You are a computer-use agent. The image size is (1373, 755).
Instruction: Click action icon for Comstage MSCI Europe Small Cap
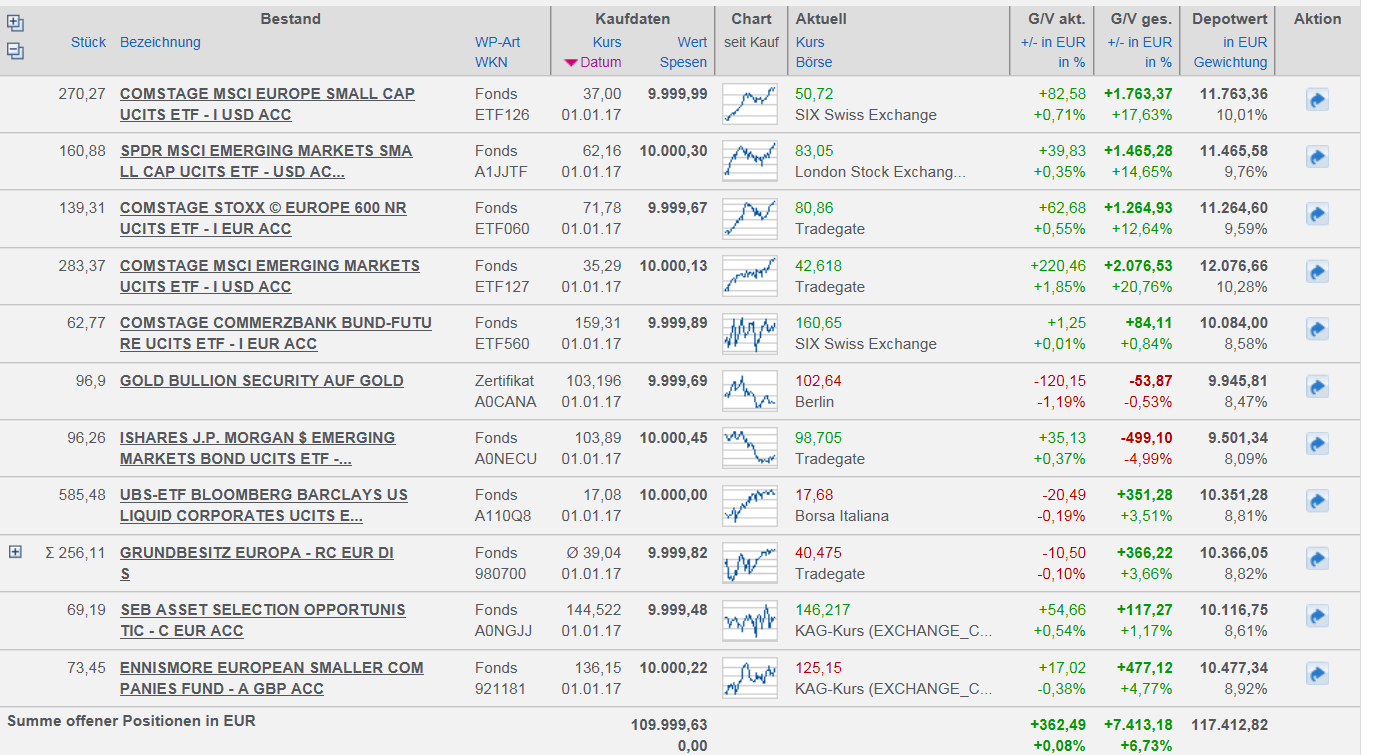point(1317,100)
